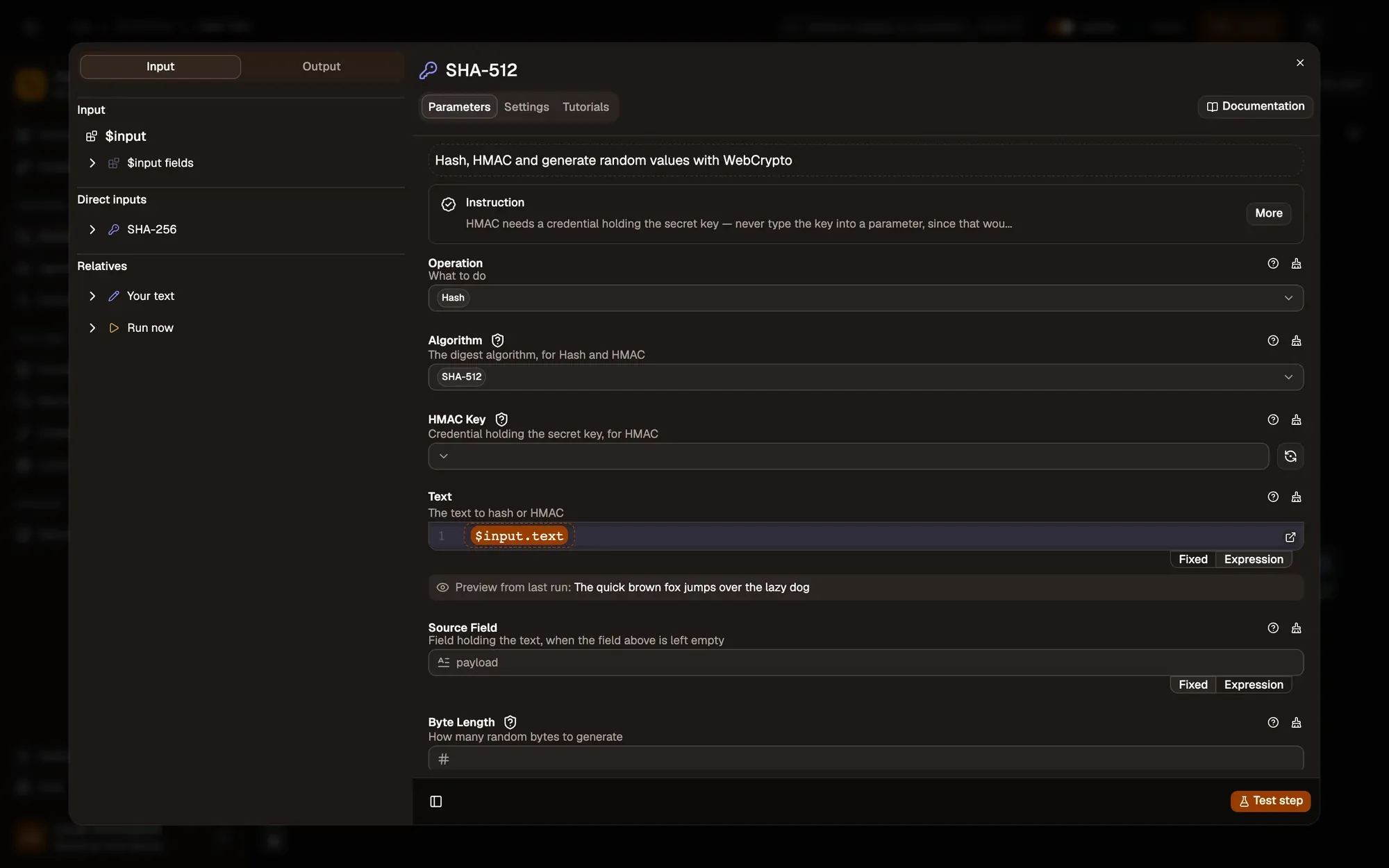The width and height of the screenshot is (1389, 868).
Task: Open the Operation dropdown showing Hash
Action: (x=865, y=298)
